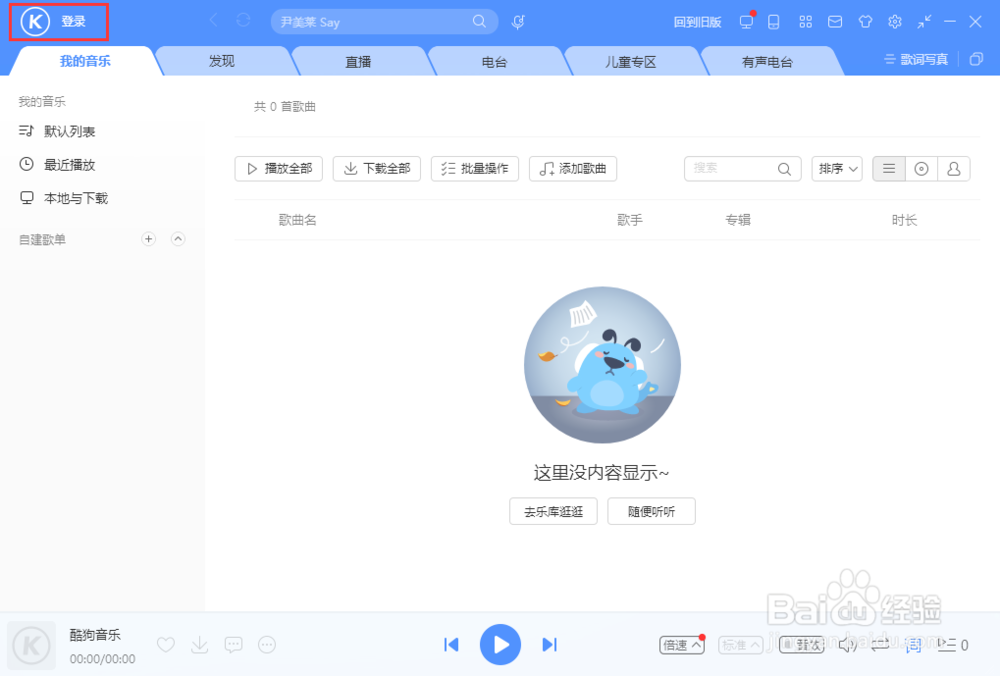Click the overlapping-windows icon beside 歌词写真
Screen dimensions: 1000x676
[x=976, y=59]
